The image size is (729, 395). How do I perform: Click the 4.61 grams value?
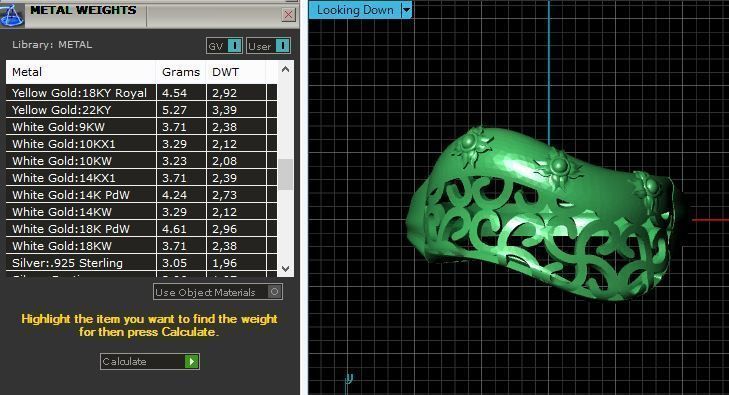(x=174, y=229)
